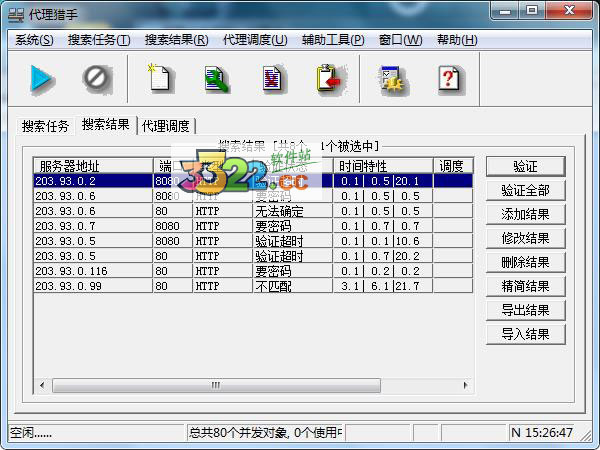Stop the task with the gray prohibit icon
Viewport: 600px width, 450px height.
(97, 79)
